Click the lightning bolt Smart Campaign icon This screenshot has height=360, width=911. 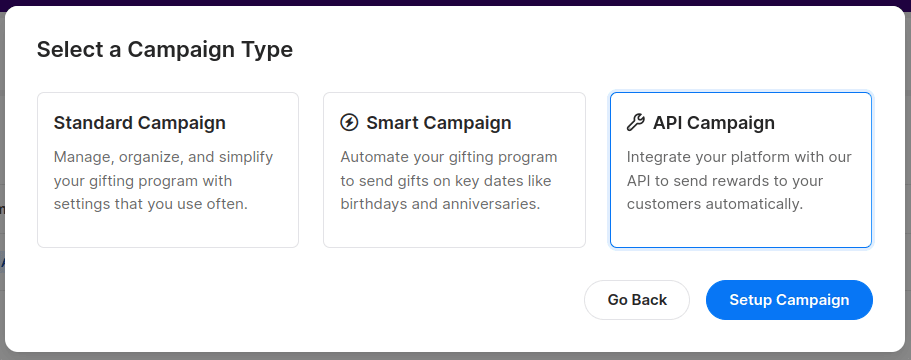(x=349, y=123)
